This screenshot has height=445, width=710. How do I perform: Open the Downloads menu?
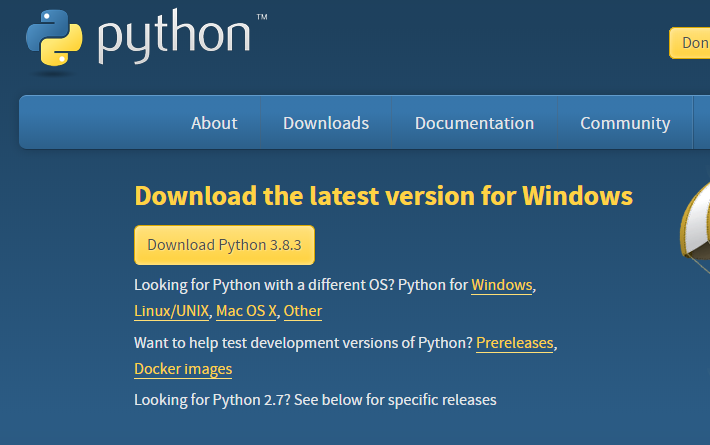point(326,123)
